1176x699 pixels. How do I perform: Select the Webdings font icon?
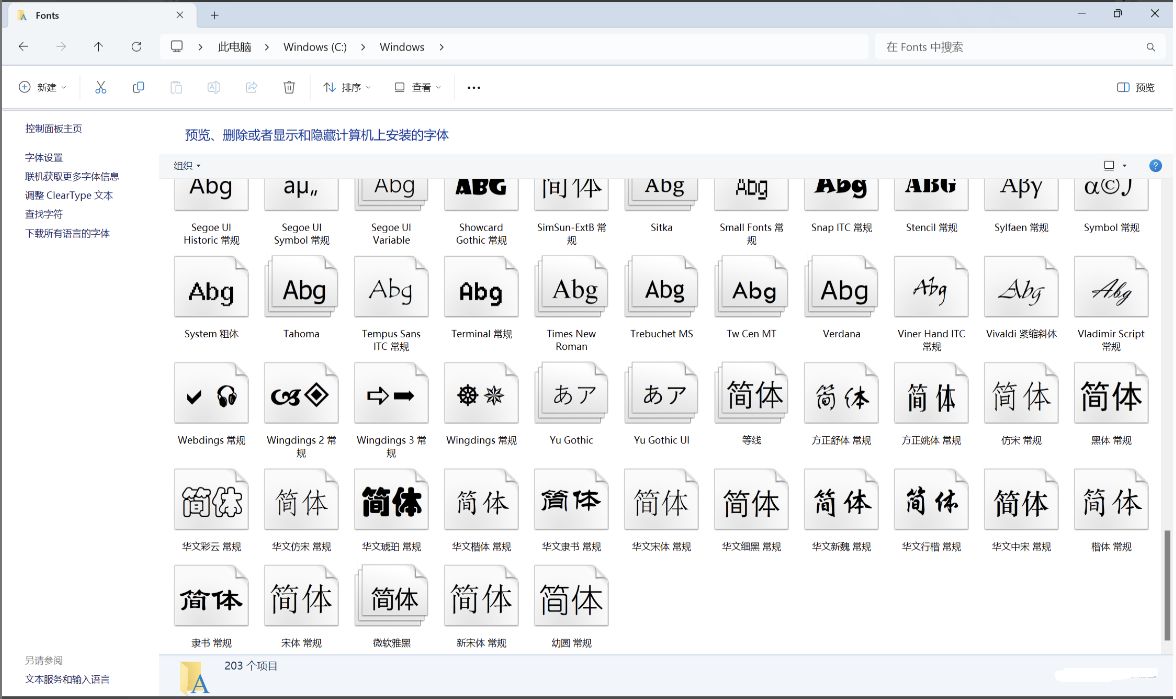[212, 393]
